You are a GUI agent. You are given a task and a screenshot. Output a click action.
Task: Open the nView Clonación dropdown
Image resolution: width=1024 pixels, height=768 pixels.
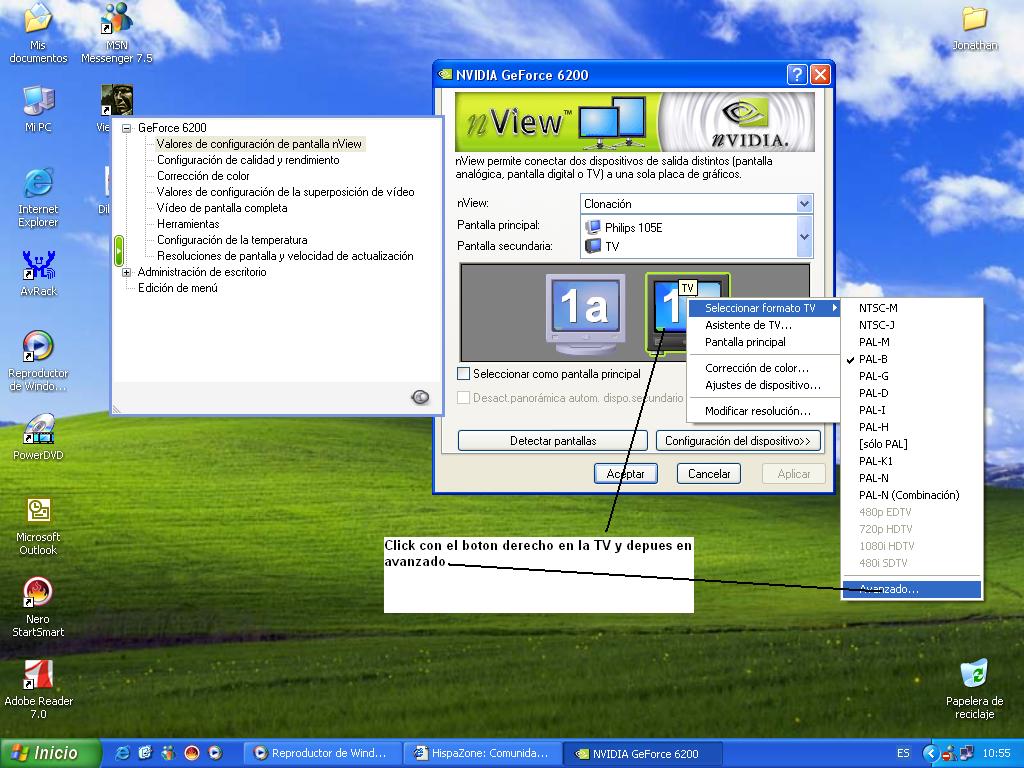click(803, 204)
